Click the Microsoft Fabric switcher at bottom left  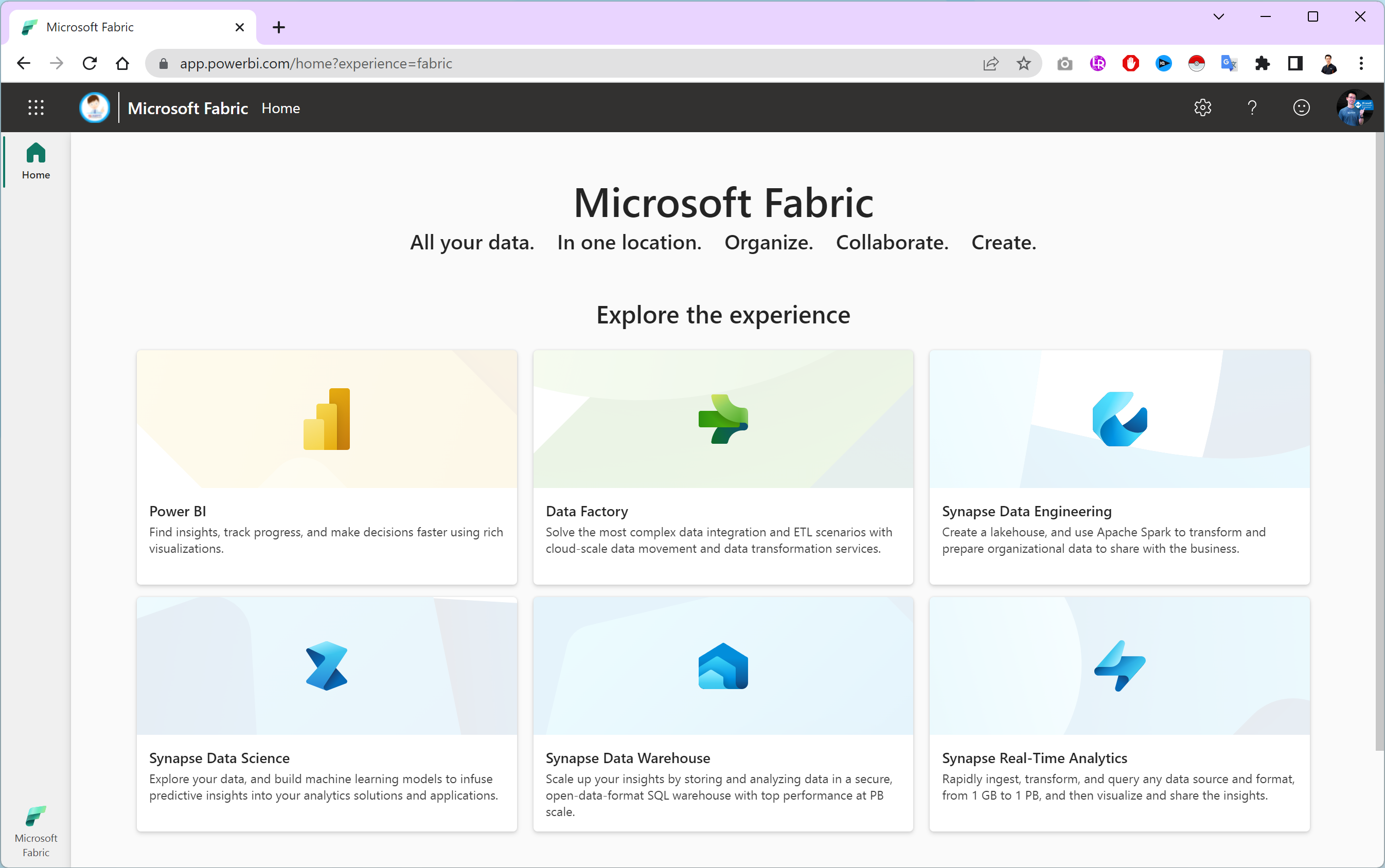point(35,829)
